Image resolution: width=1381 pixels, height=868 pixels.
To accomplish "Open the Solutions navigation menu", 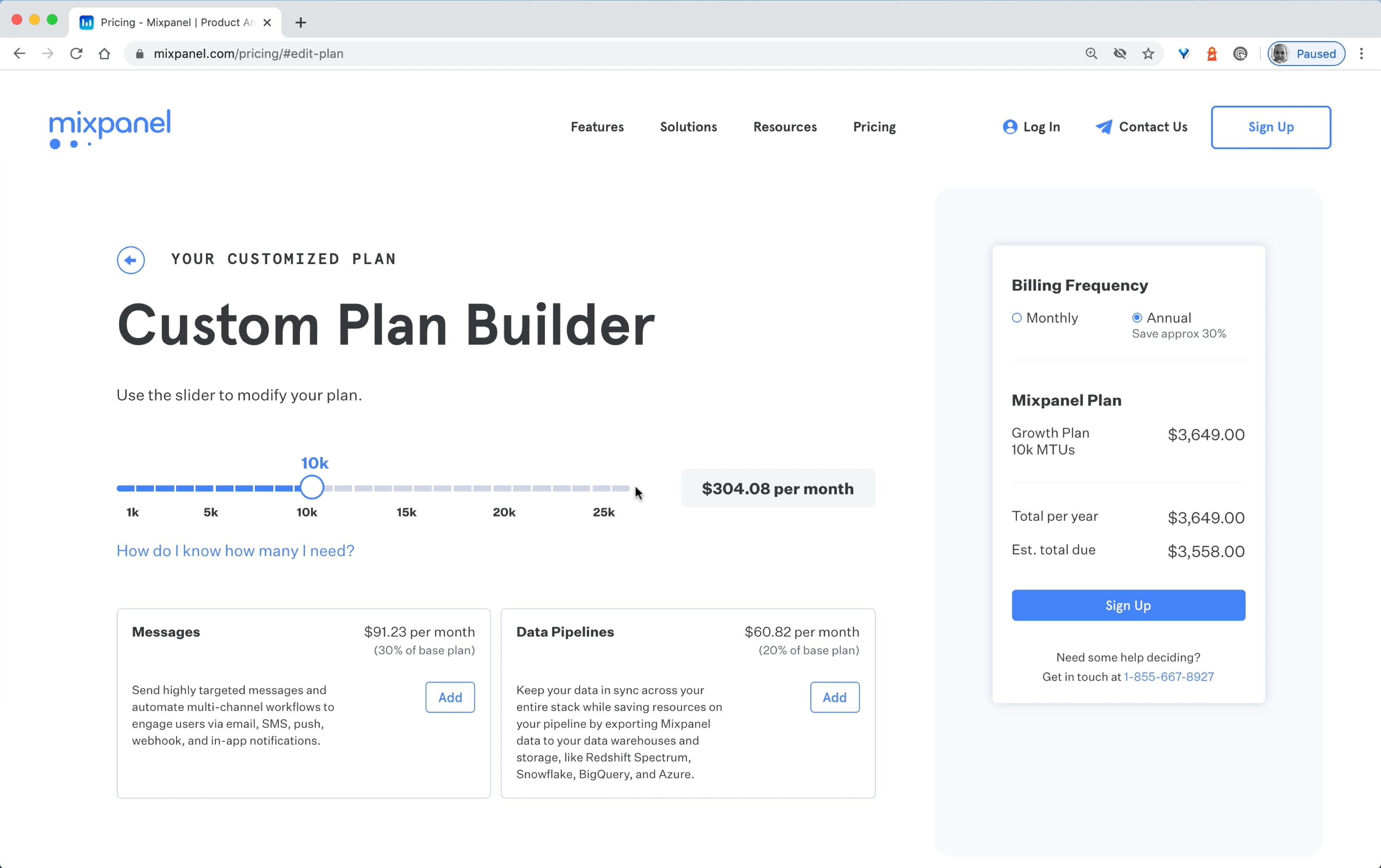I will [x=688, y=127].
